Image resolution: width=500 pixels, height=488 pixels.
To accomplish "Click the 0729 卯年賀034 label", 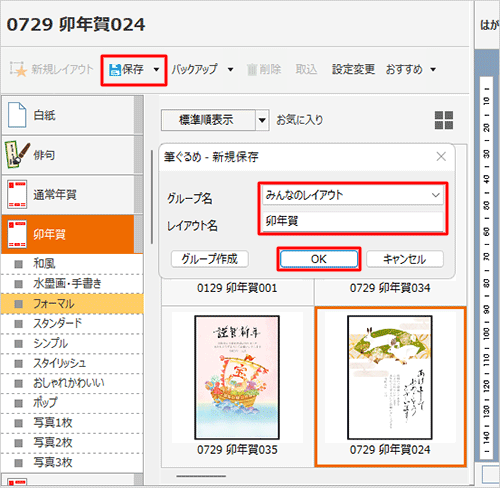I will (x=390, y=288).
